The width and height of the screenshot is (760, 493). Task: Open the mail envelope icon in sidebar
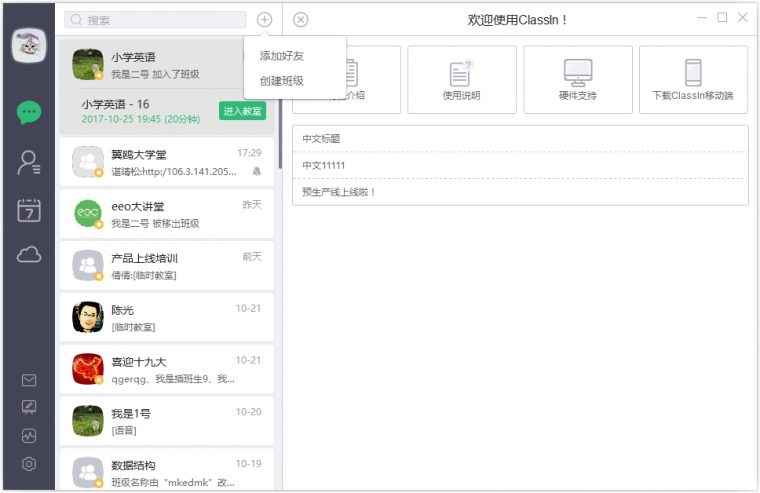click(29, 380)
